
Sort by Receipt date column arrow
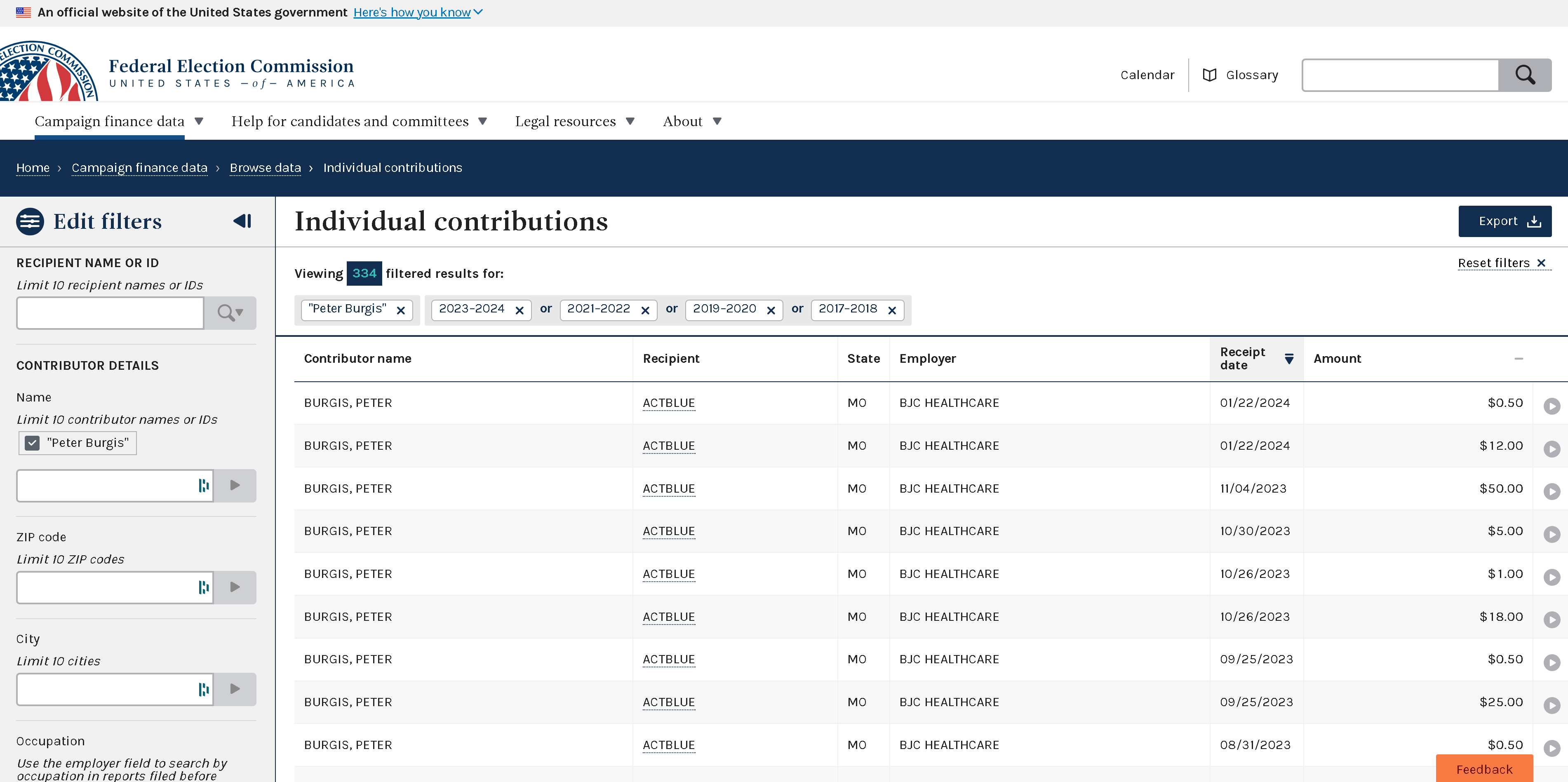[x=1288, y=359]
